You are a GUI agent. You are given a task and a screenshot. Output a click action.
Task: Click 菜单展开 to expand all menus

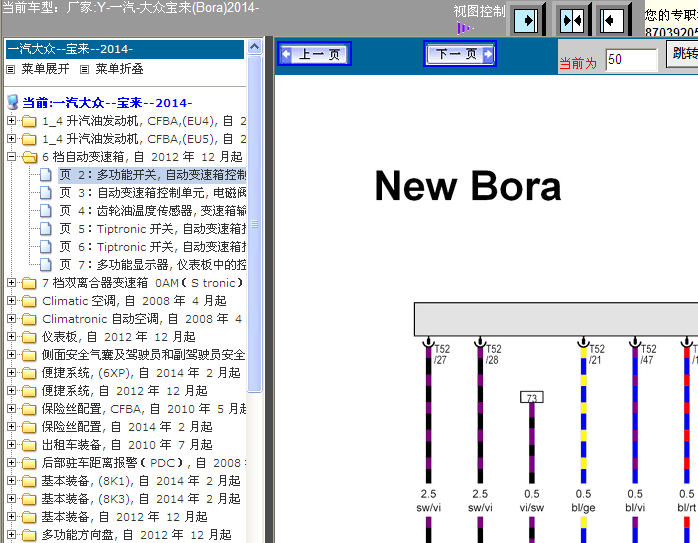[x=45, y=69]
